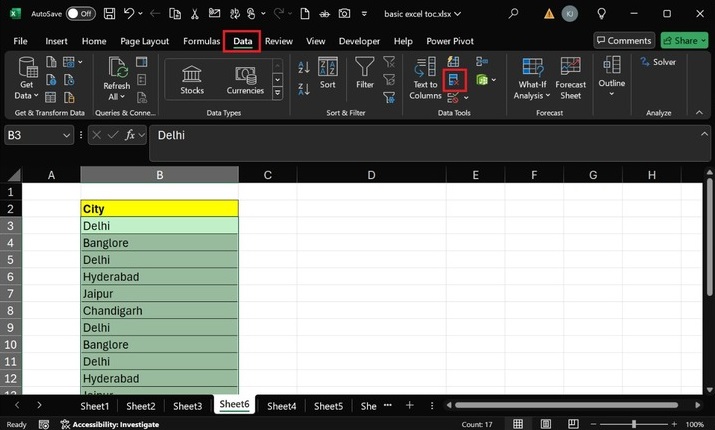715x430 pixels.
Task: Adjust the zoom slider in status bar
Action: tap(633, 424)
